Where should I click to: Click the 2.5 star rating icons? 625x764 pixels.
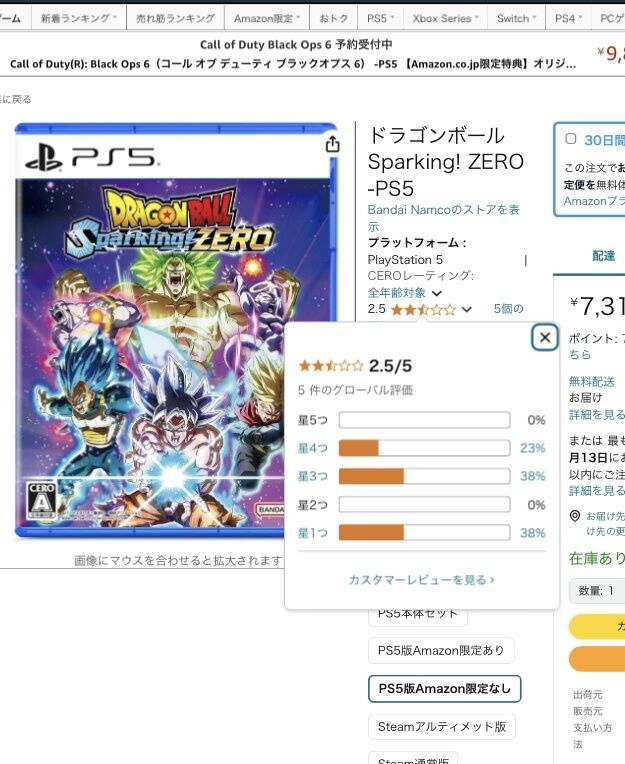pyautogui.click(x=423, y=309)
